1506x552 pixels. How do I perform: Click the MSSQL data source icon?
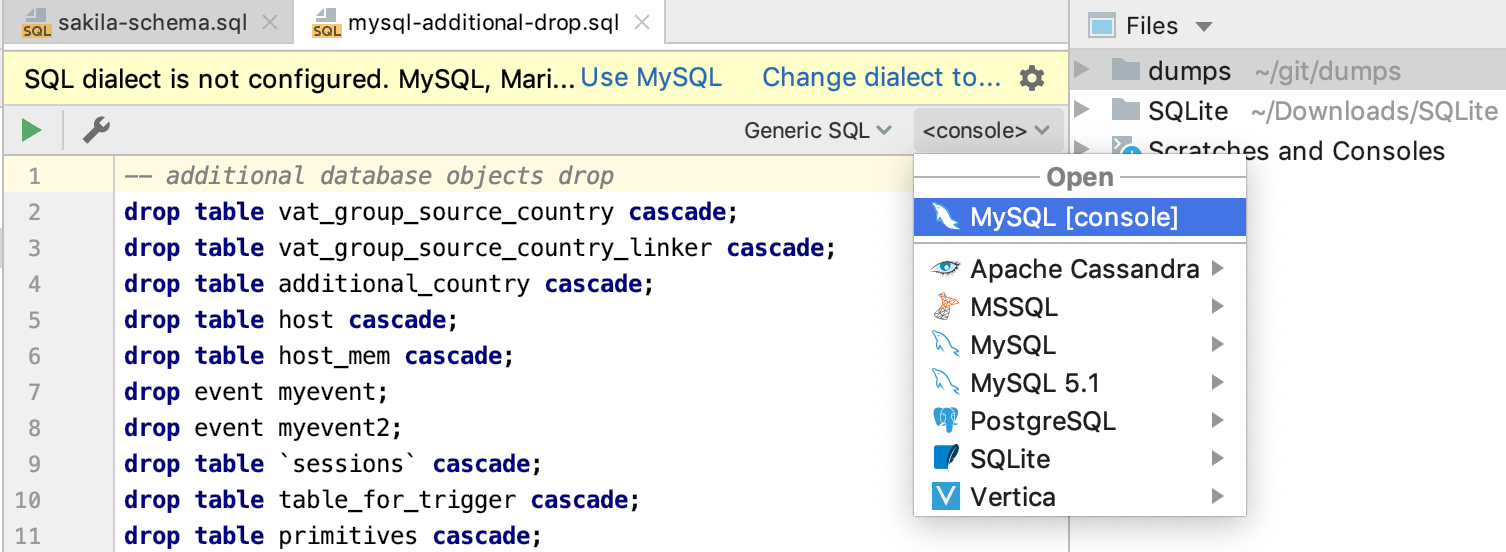click(945, 307)
